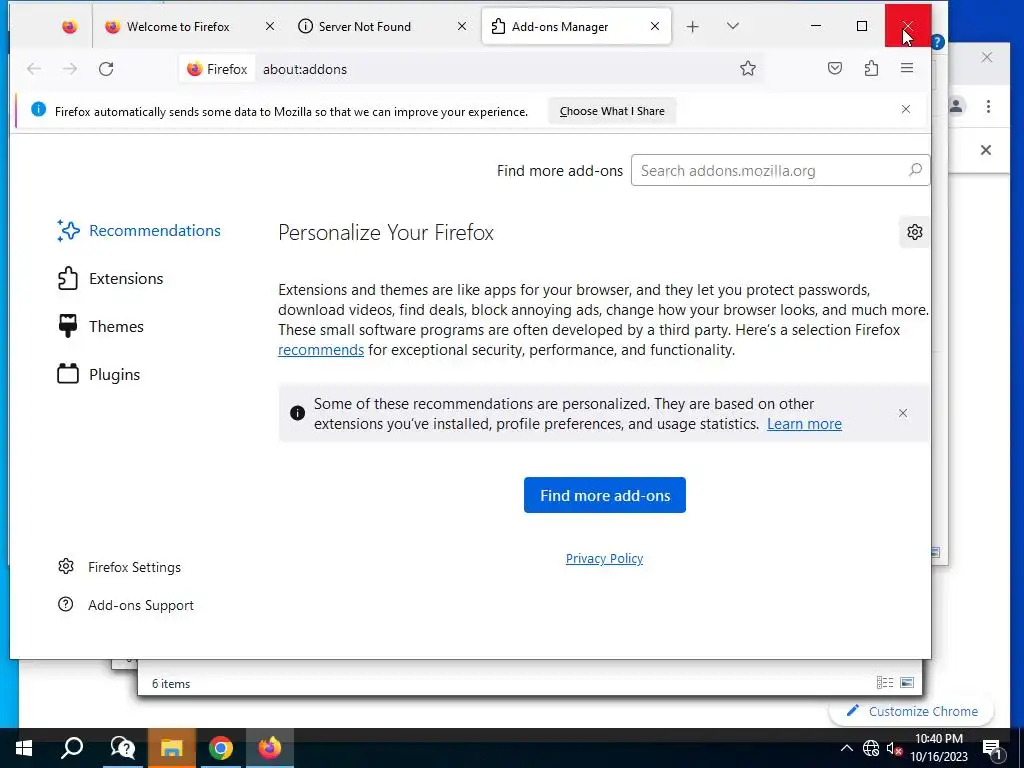This screenshot has height=768, width=1024.
Task: Click the blue Find more add-ons button
Action: (605, 495)
